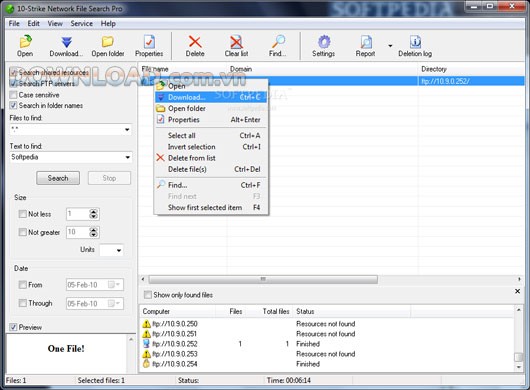
Task: Select the ftp://10.9.0.254 row
Action: 327,364
